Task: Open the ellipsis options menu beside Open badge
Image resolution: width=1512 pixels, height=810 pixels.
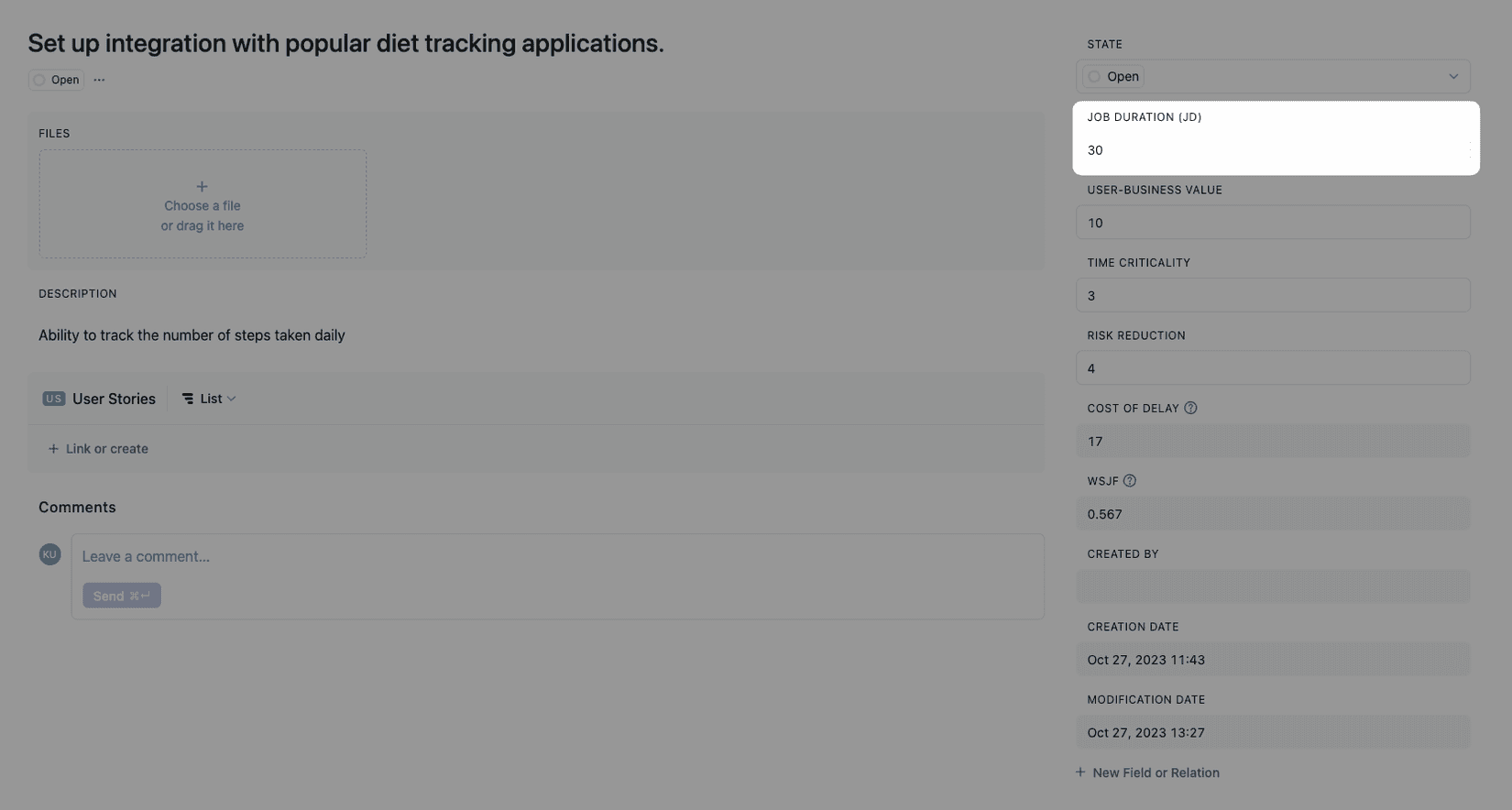Action: point(99,80)
